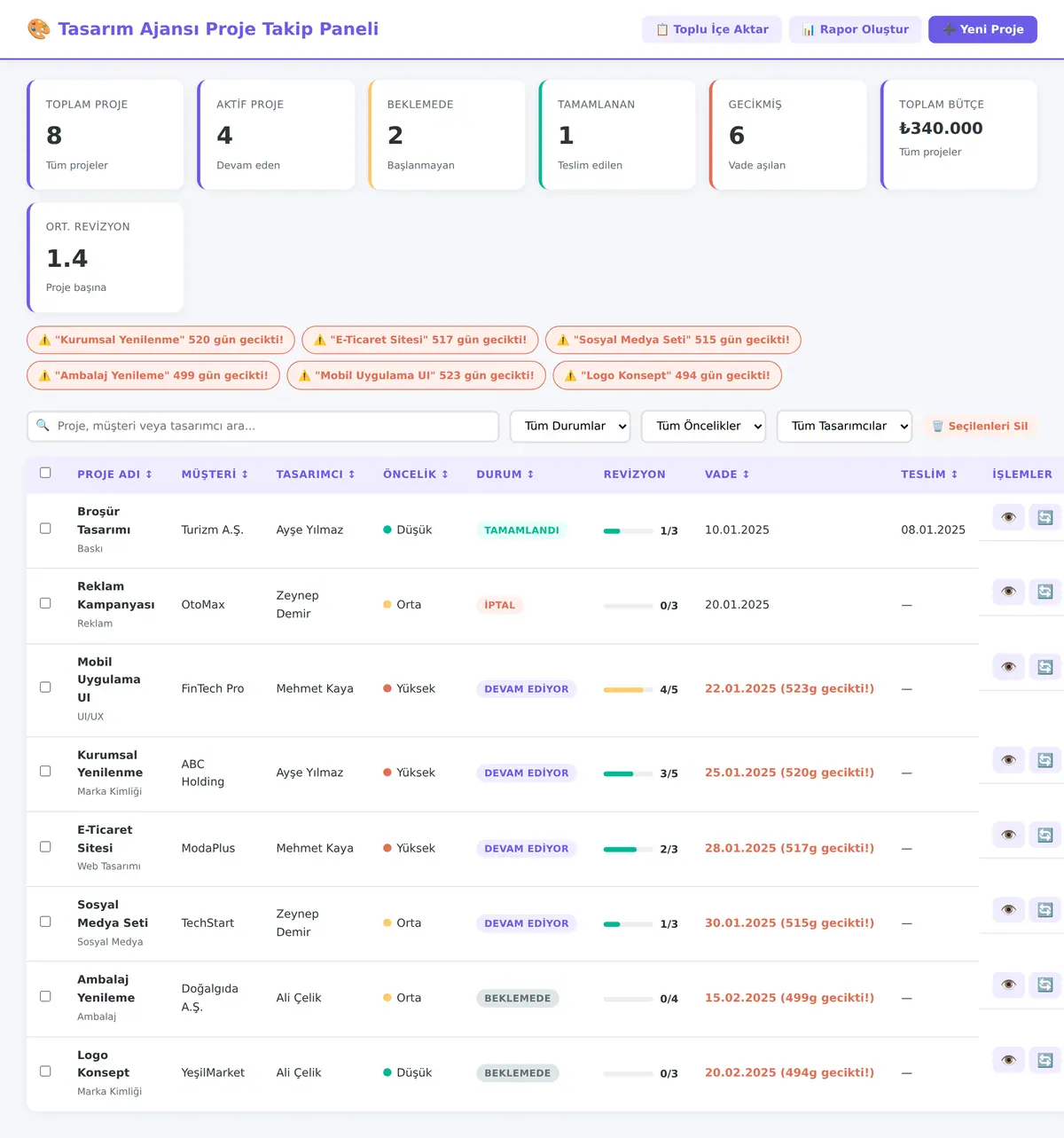Screen dimensions: 1064x1138
Task: Click the eye icon for Broşür Tasarımı row
Action: [x=1008, y=517]
